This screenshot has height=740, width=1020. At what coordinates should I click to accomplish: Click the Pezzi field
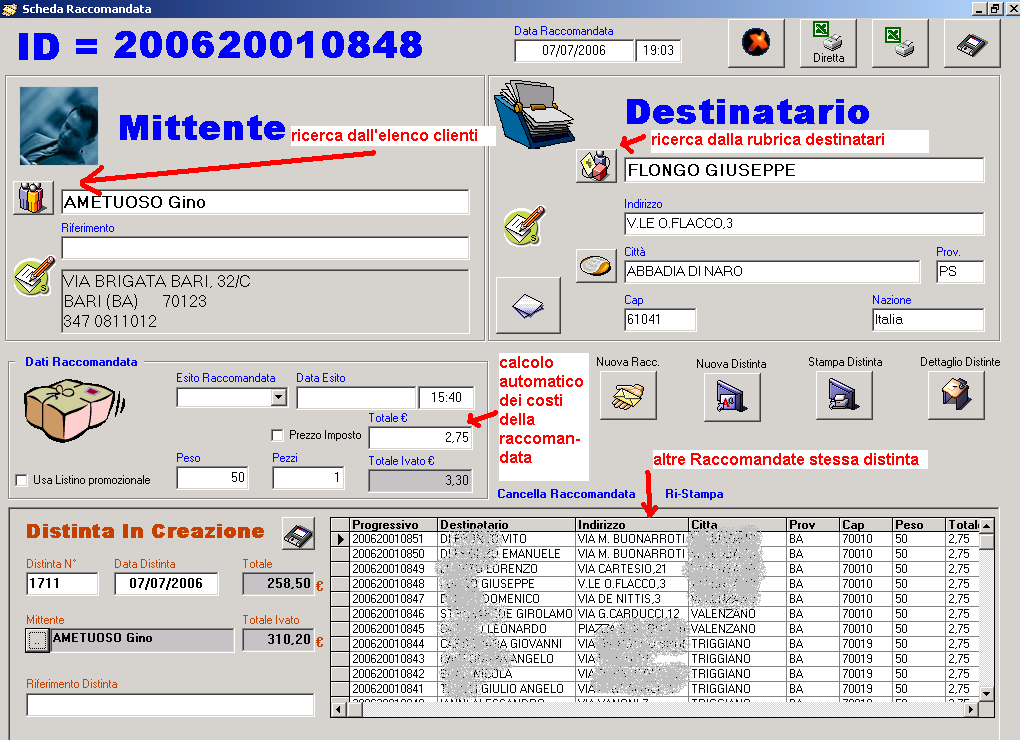coord(308,478)
